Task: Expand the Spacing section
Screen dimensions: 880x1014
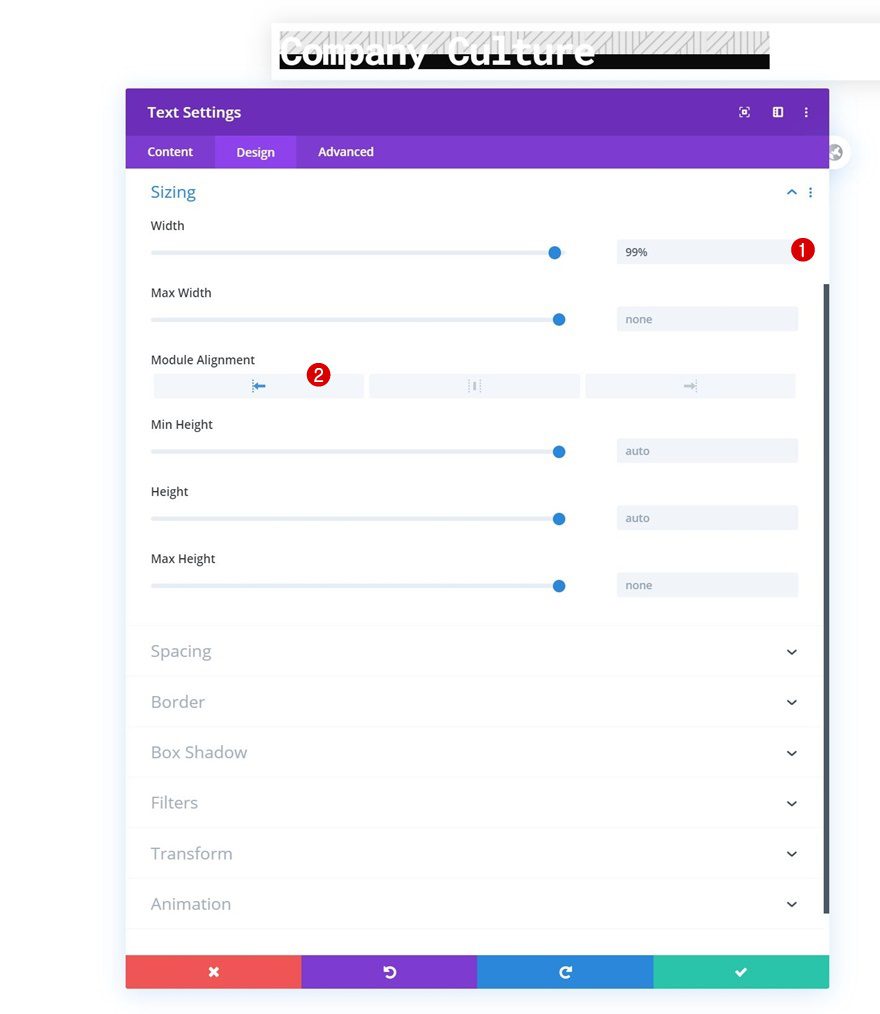Action: pos(475,651)
